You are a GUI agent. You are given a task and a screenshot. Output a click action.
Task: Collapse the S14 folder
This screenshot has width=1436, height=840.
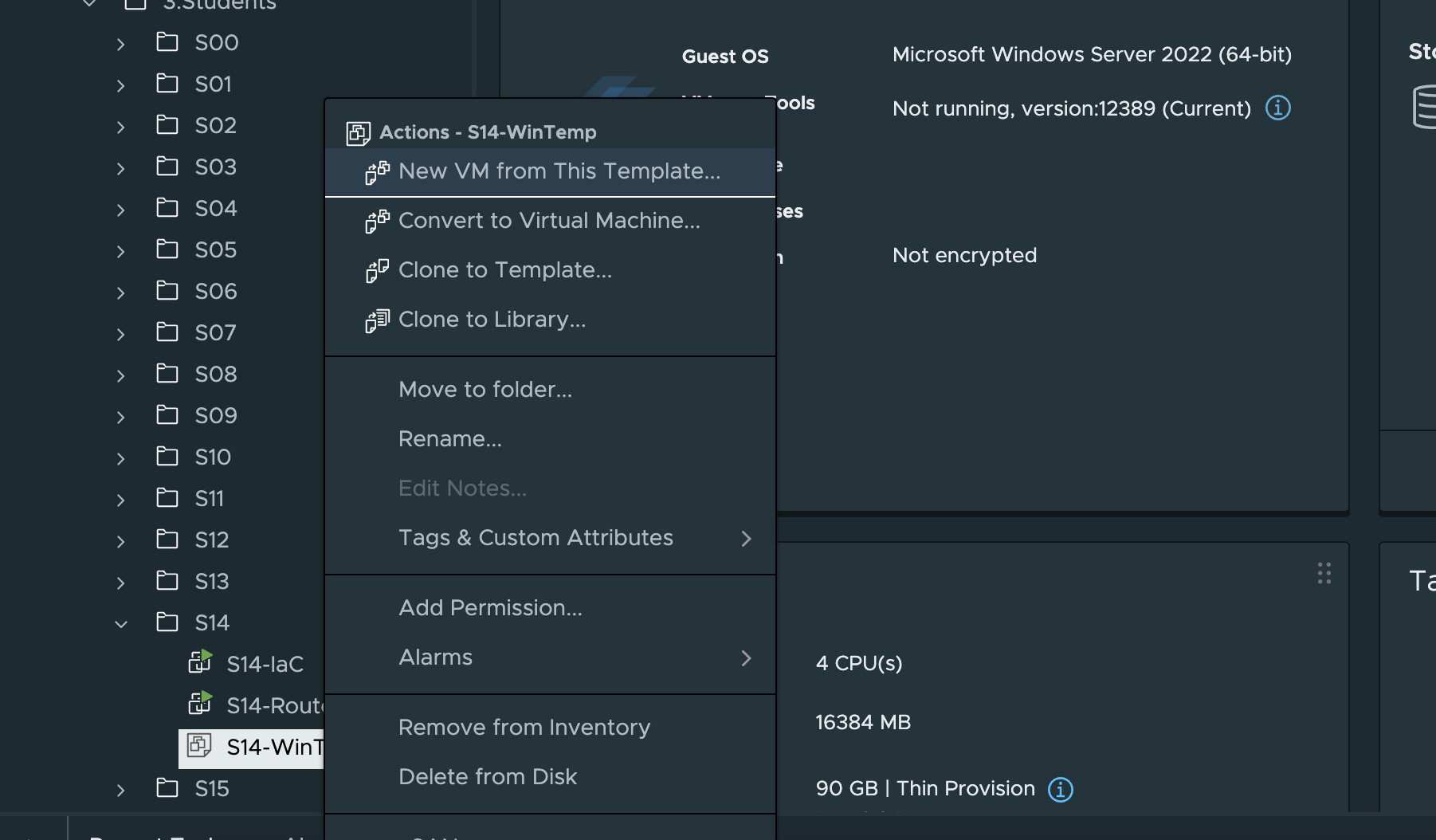click(121, 623)
